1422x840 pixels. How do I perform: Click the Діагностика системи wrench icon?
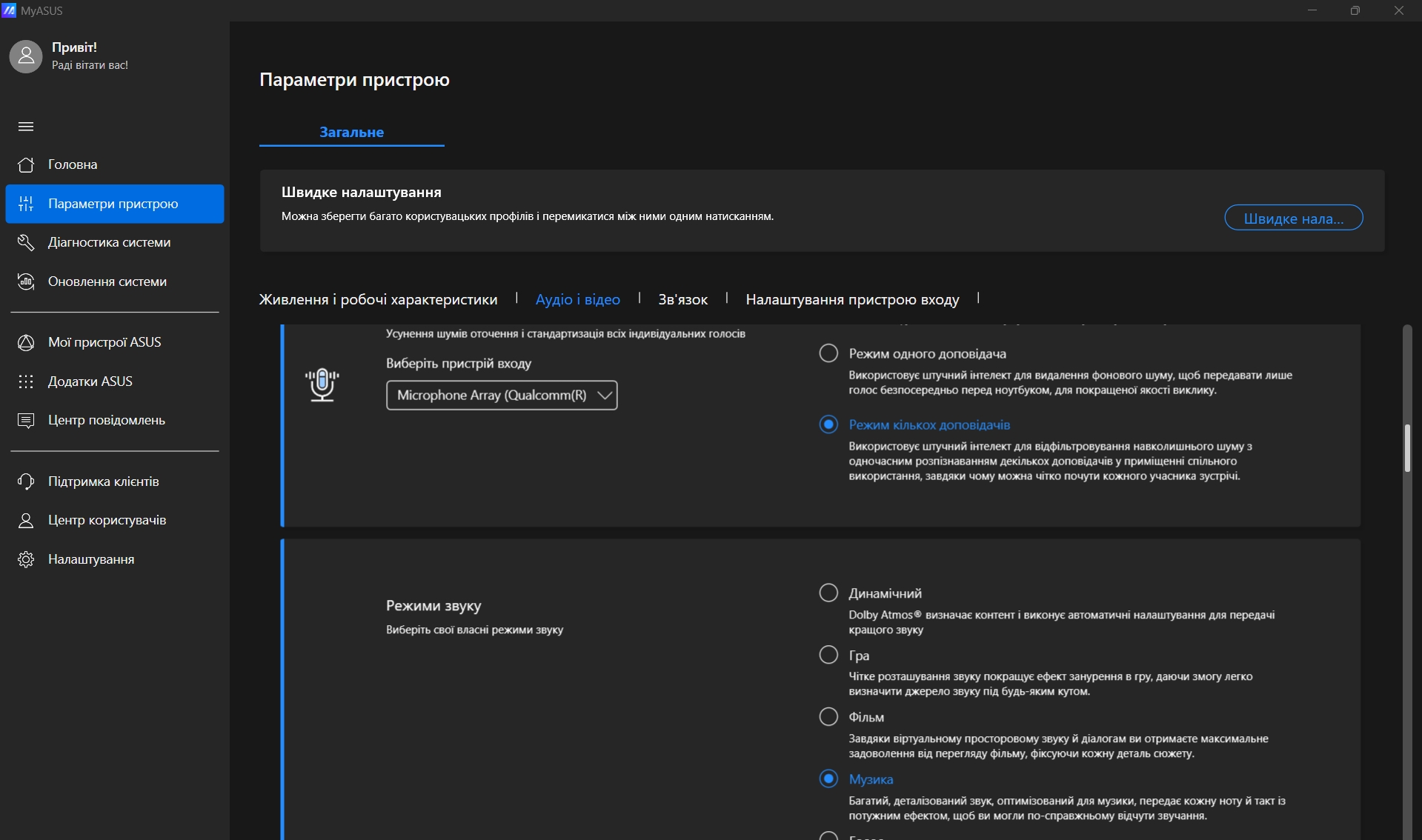(26, 242)
